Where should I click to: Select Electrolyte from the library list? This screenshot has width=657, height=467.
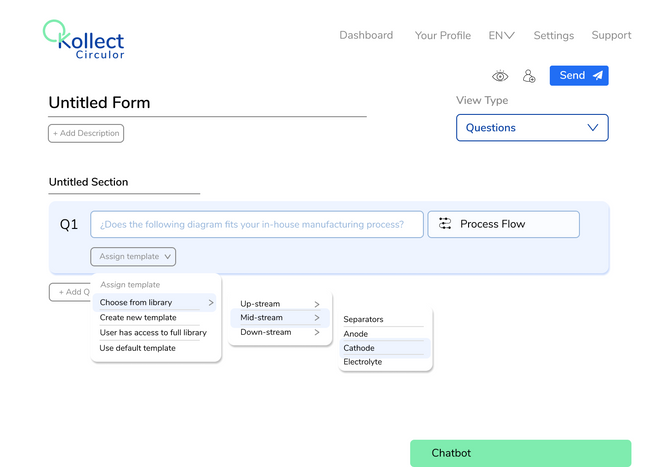coord(363,362)
